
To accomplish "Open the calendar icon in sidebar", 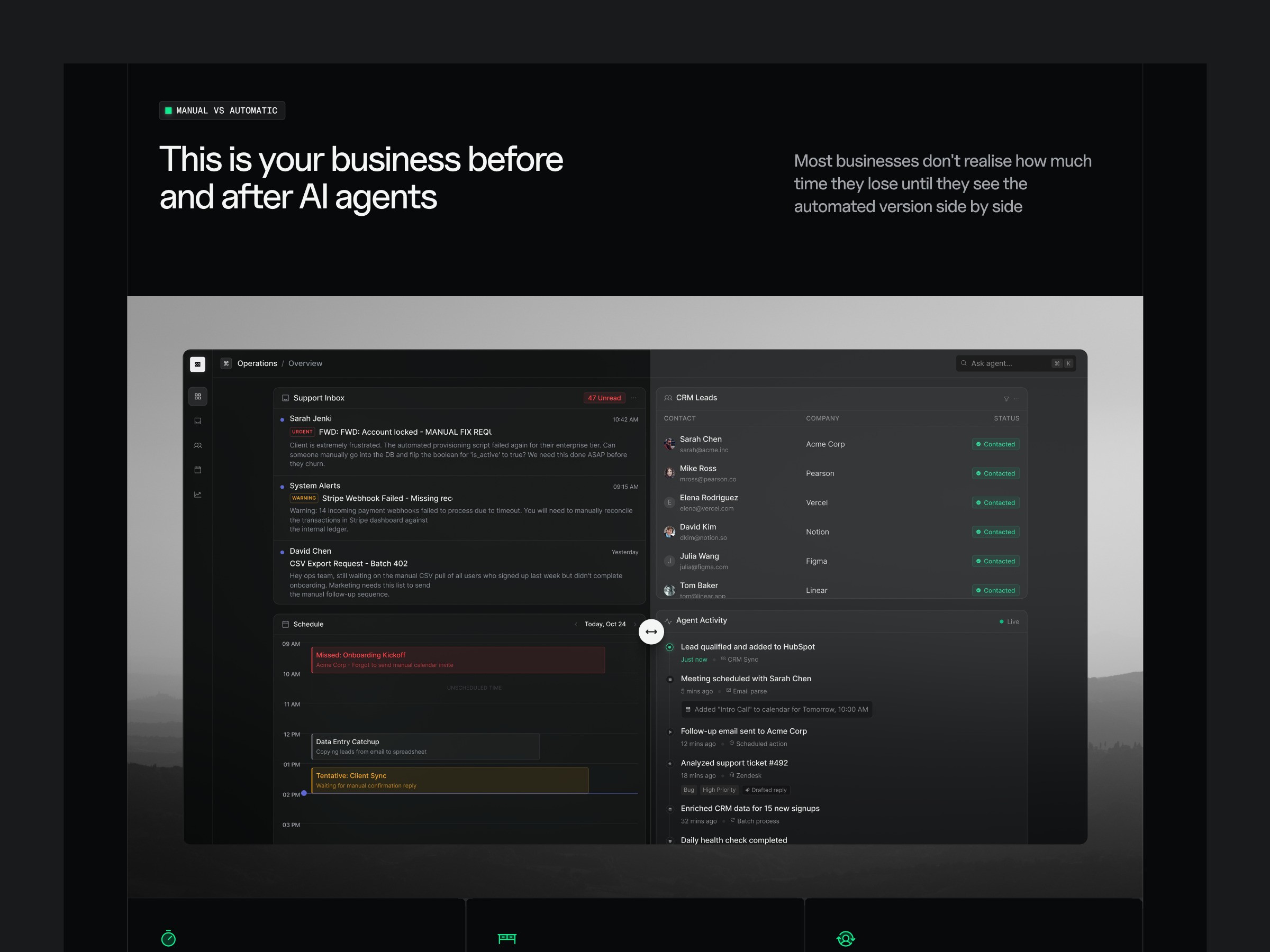I will coord(197,470).
